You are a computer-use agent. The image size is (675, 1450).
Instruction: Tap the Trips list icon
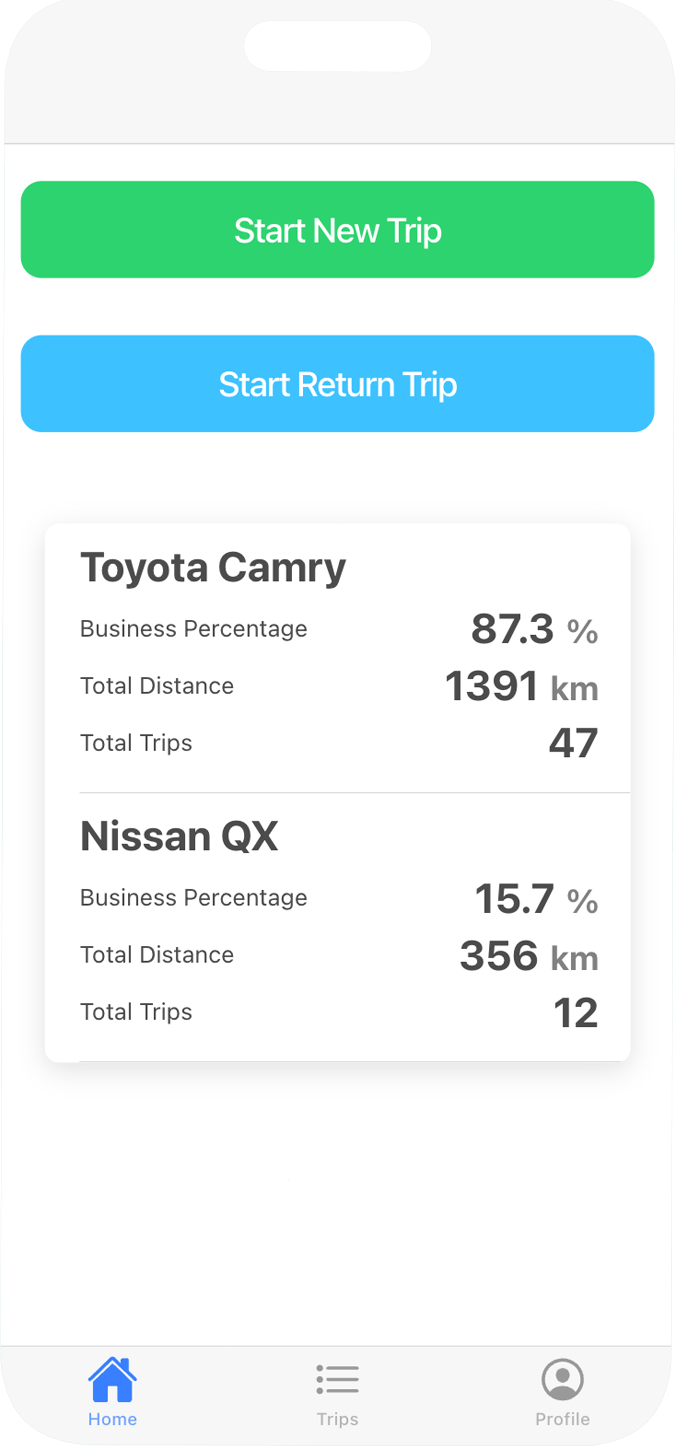337,1380
